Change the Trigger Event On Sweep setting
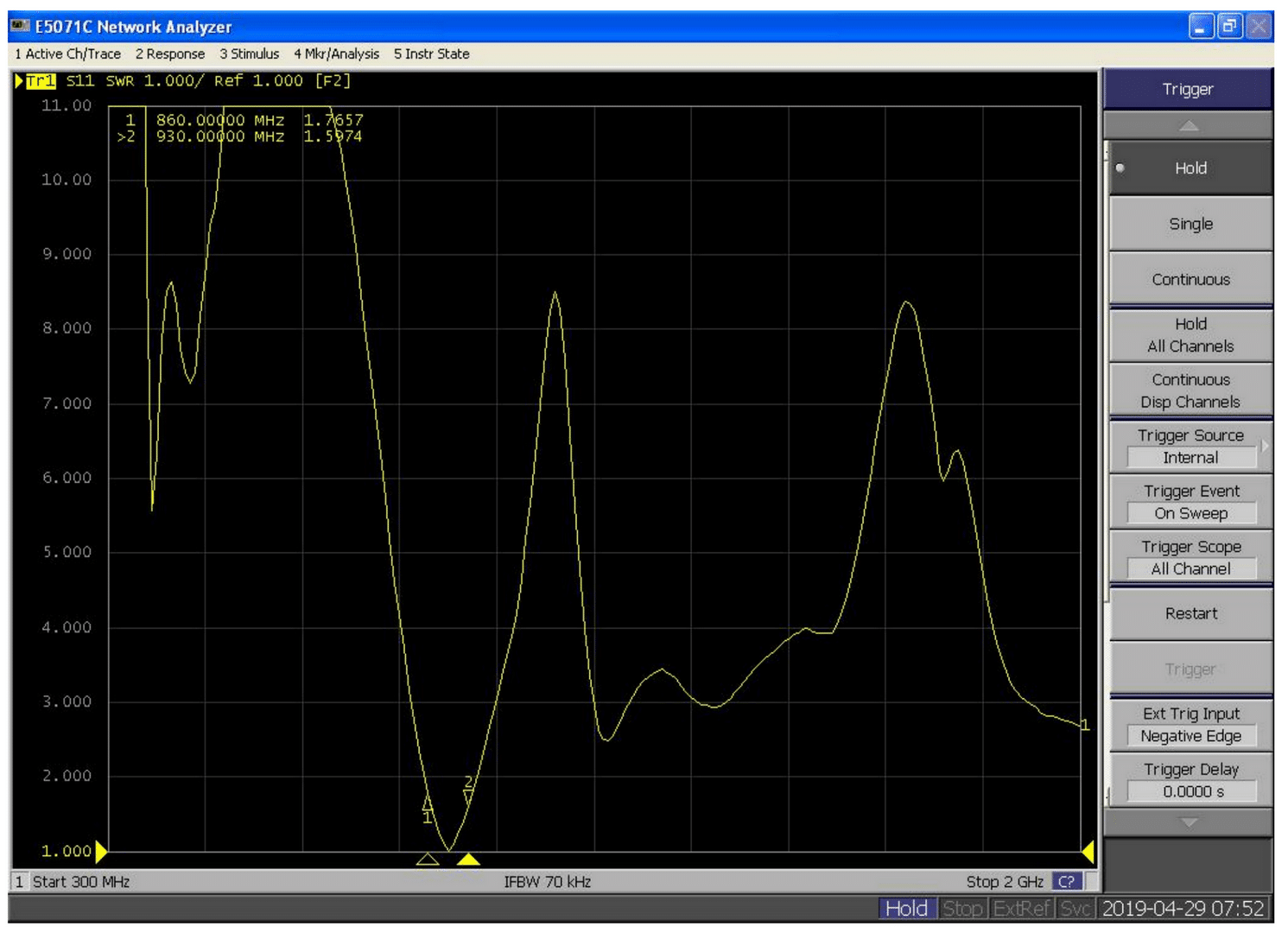1288x933 pixels. [x=1190, y=503]
